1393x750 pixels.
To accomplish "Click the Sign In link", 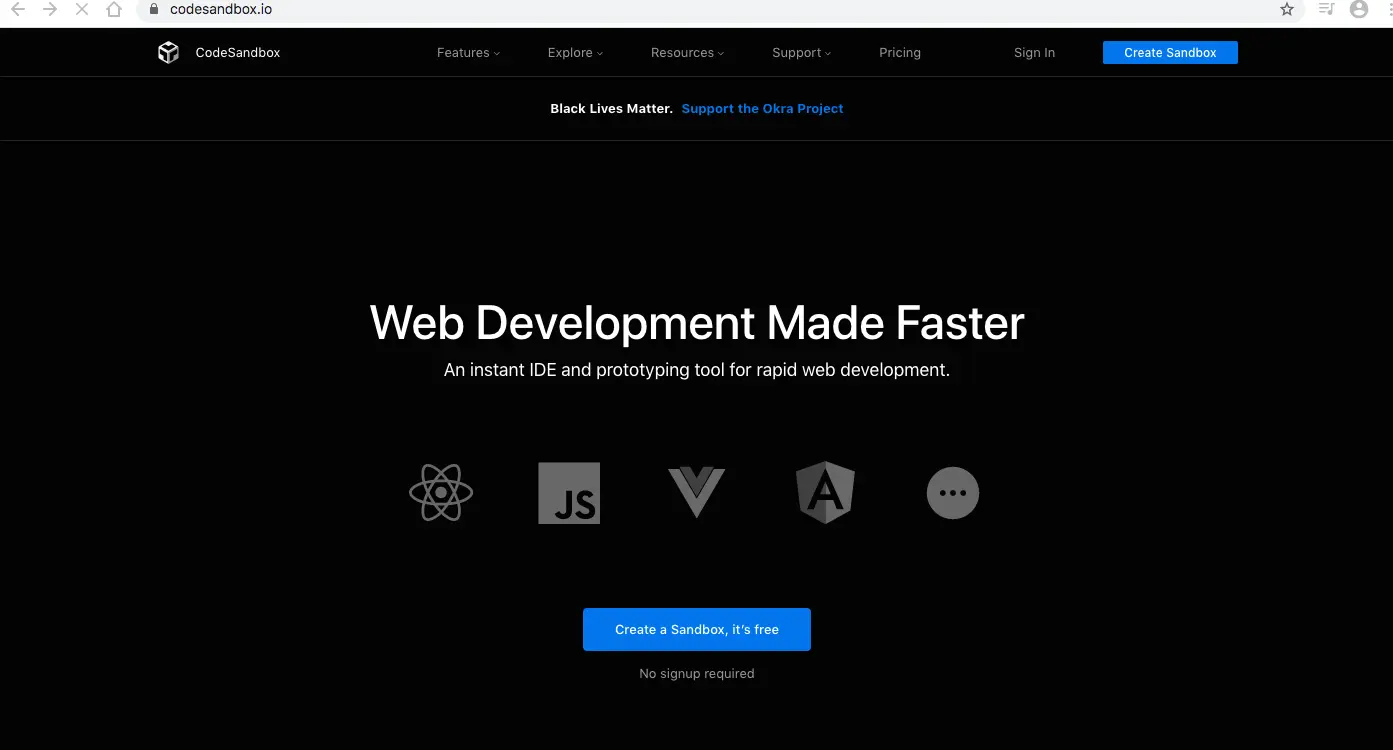I will point(1034,53).
